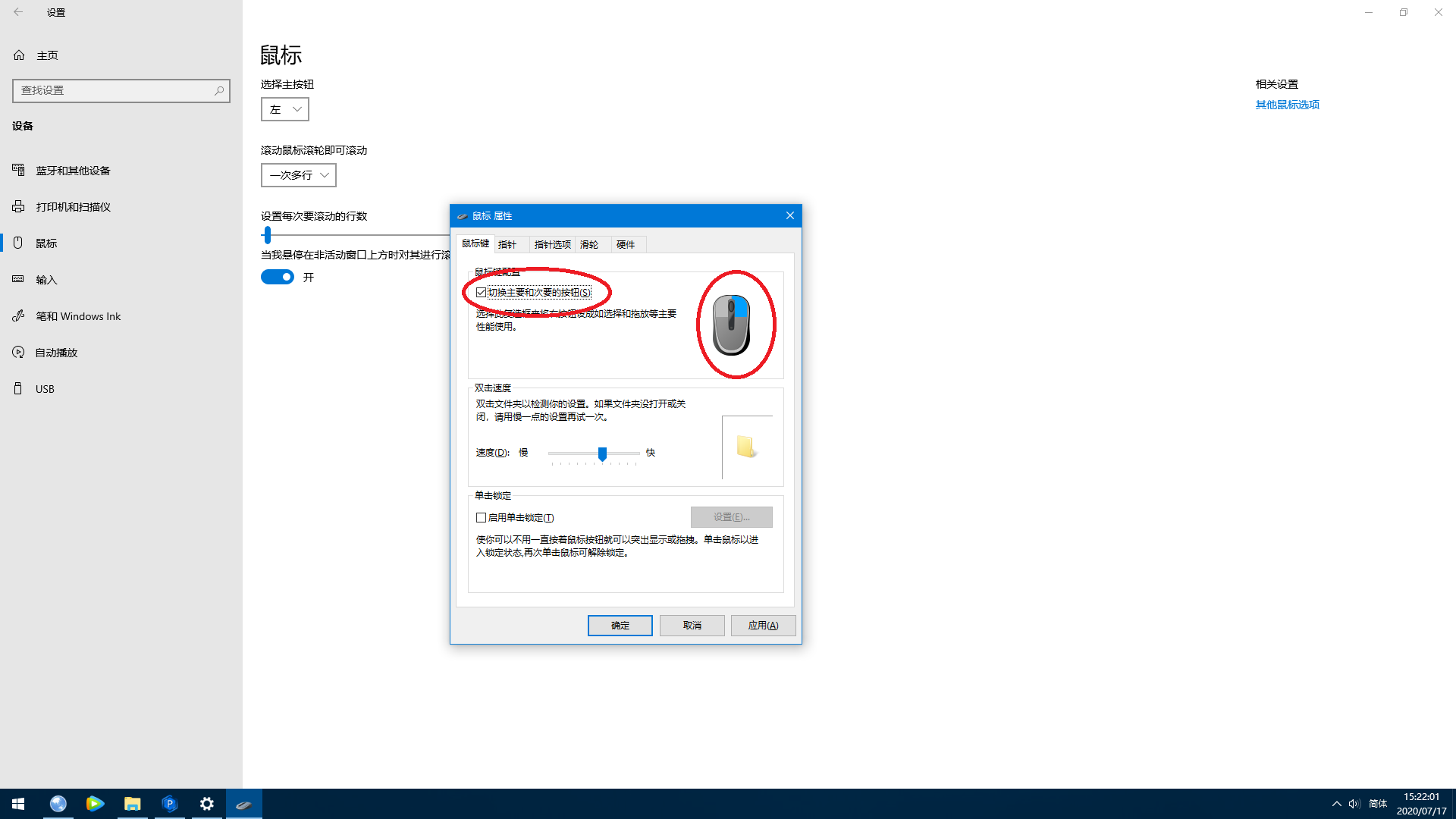
Task: Select the AutoPlay sidebar icon
Action: click(19, 353)
